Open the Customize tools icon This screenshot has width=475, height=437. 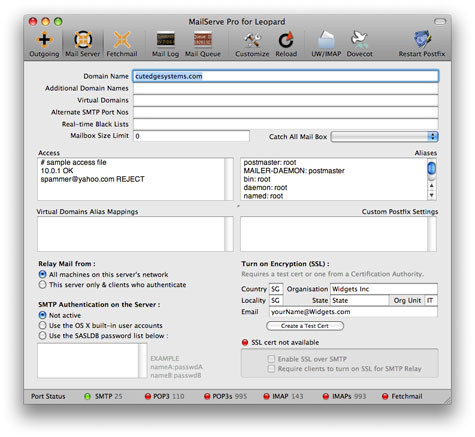point(252,44)
